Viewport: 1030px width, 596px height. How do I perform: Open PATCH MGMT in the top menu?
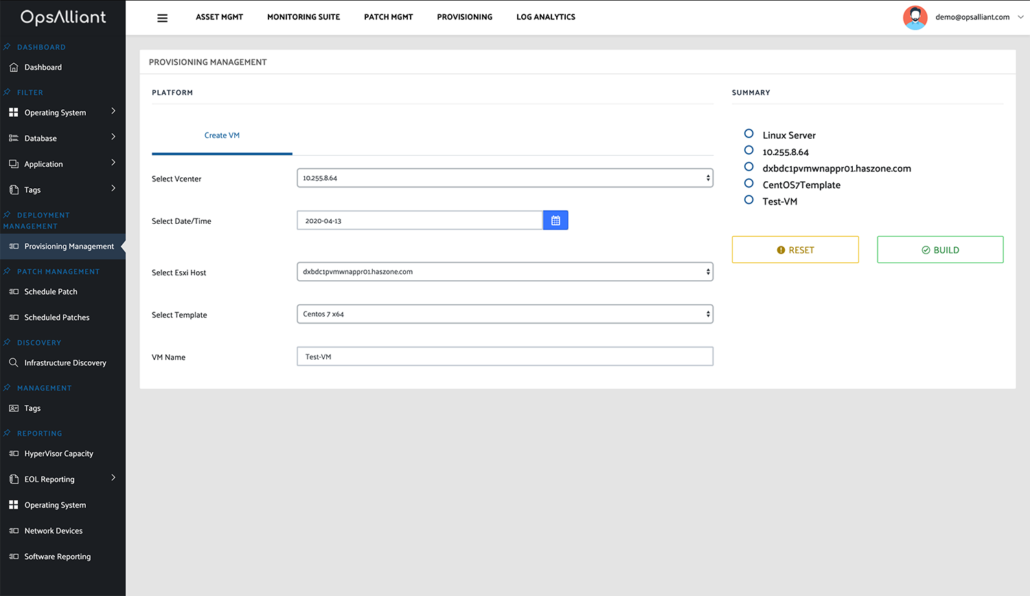click(388, 17)
